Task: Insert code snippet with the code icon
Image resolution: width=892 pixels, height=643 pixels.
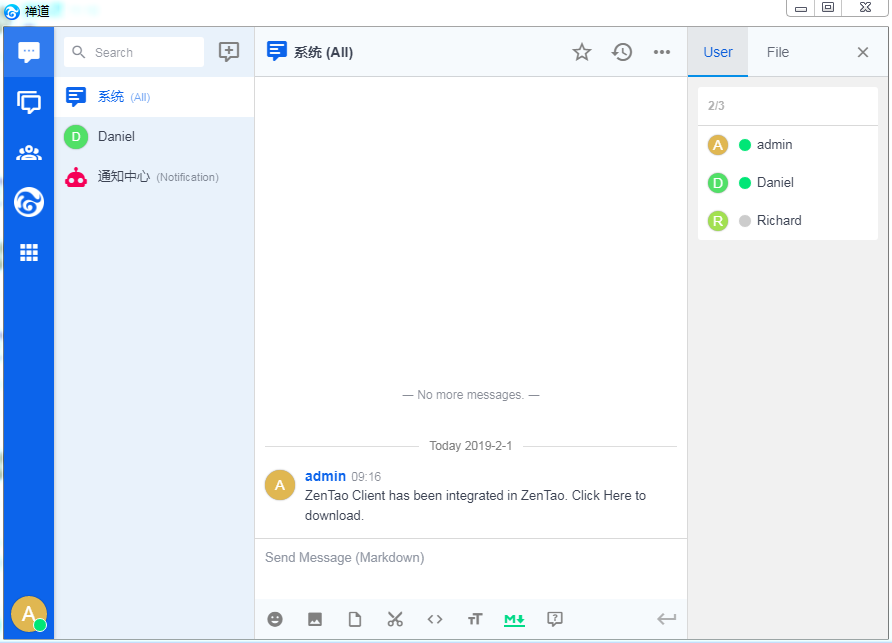Action: 435,619
